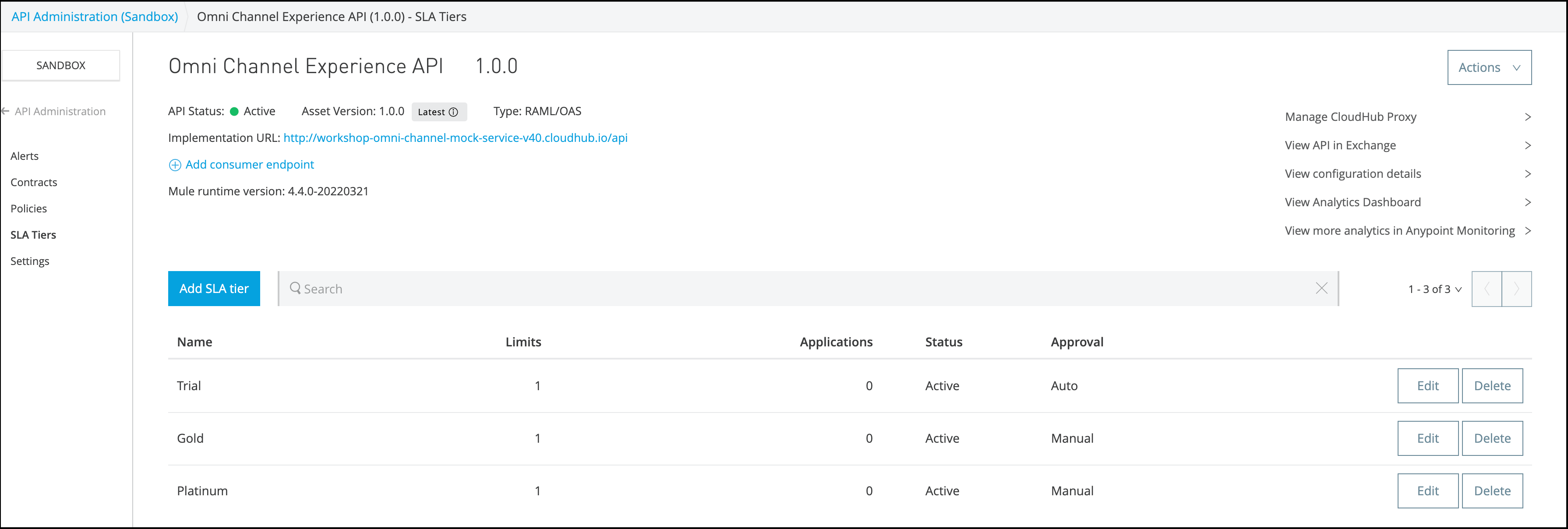1568x529 pixels.
Task: Click the API Administration (Sandbox) breadcrumb
Action: pyautogui.click(x=95, y=17)
